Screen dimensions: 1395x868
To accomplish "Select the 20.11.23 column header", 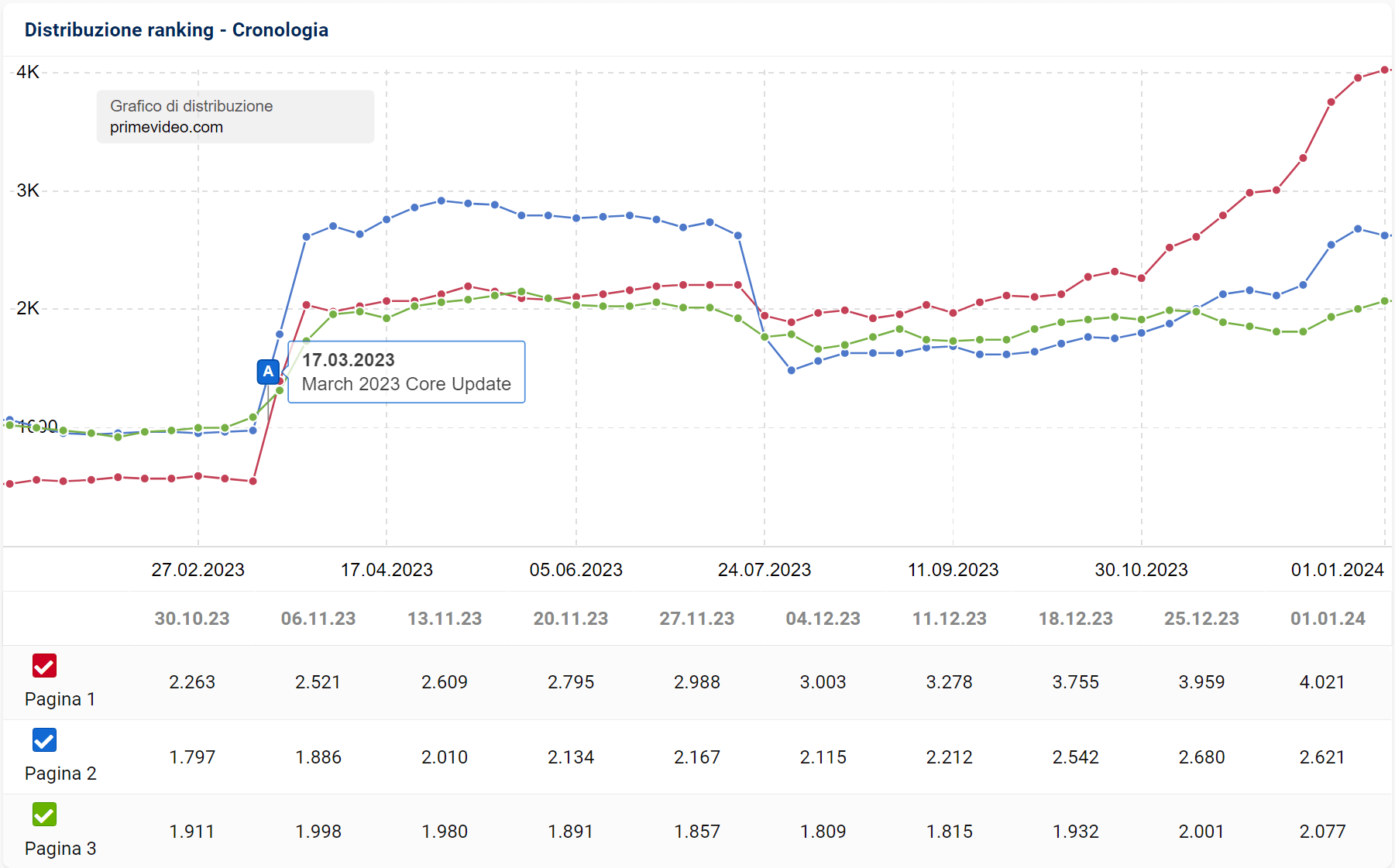I will (571, 619).
